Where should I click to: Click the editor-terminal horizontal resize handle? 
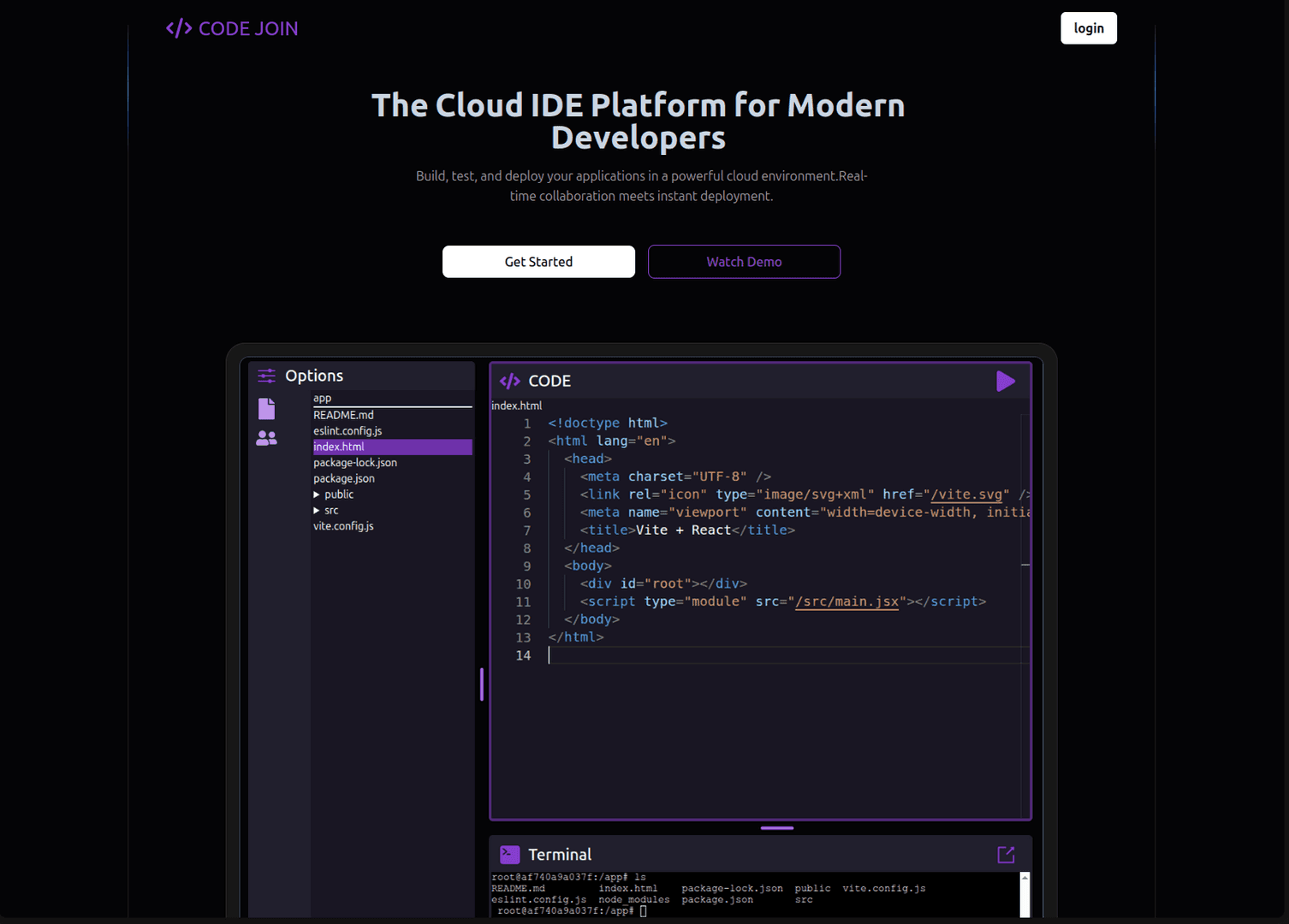point(777,828)
